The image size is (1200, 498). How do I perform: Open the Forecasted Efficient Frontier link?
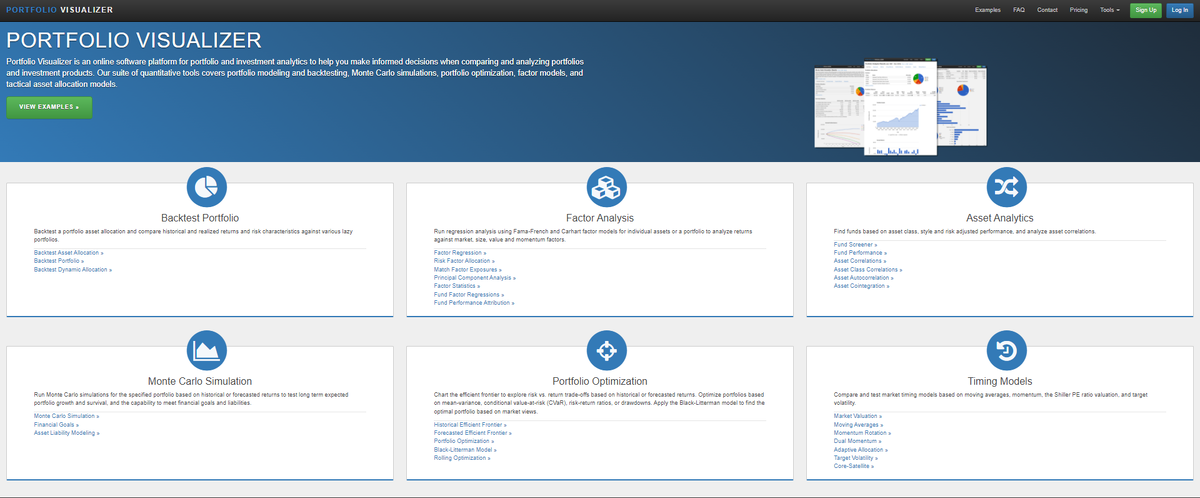click(x=473, y=432)
